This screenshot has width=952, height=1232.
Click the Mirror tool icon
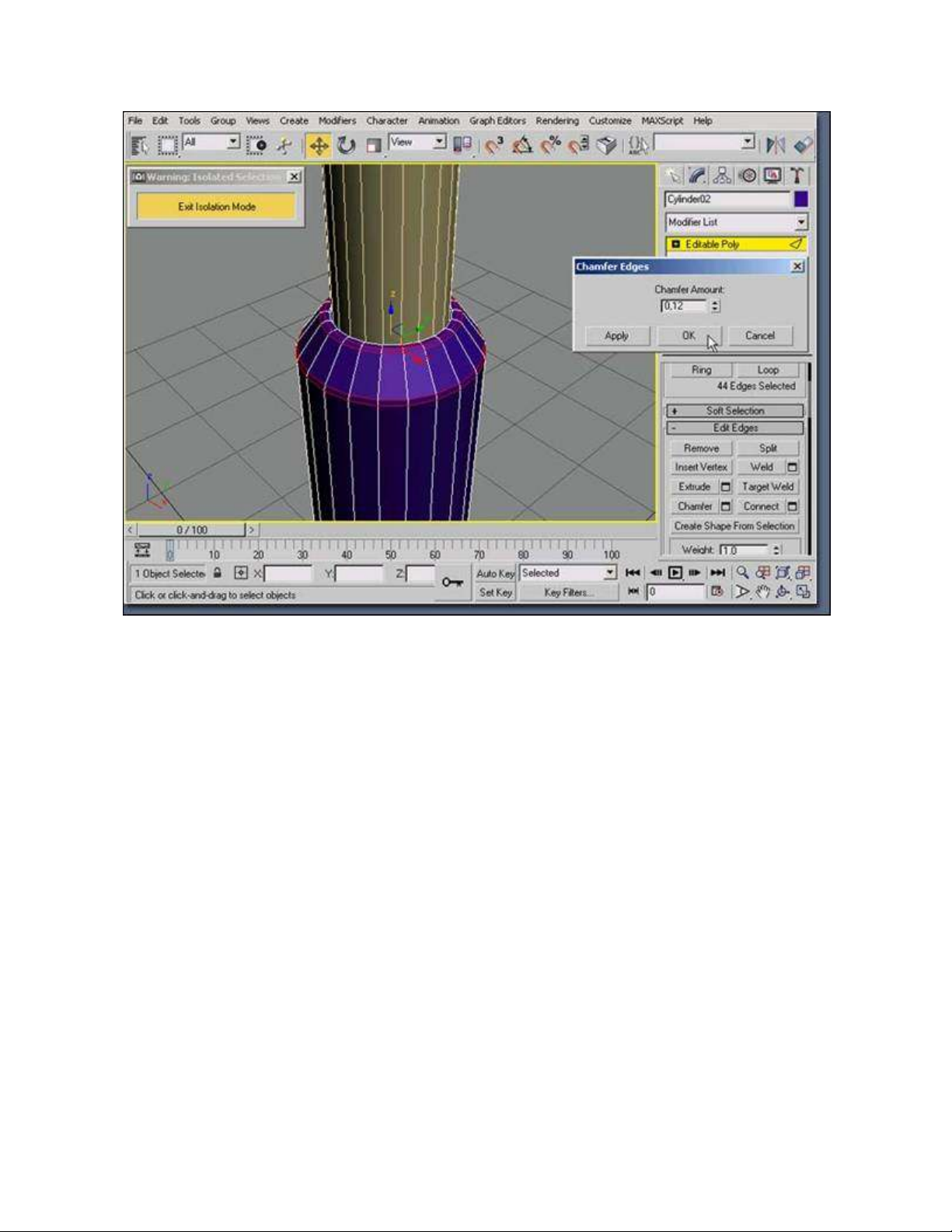(776, 145)
